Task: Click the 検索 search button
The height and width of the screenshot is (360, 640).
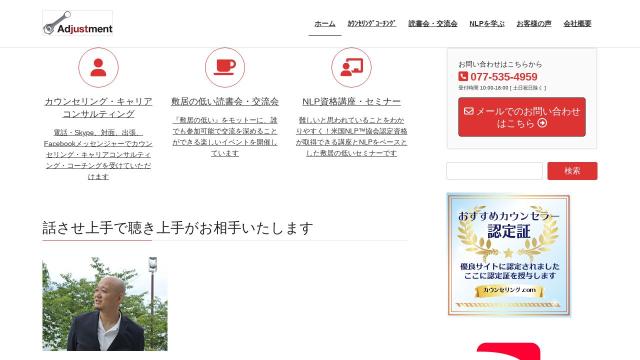Action: [572, 171]
